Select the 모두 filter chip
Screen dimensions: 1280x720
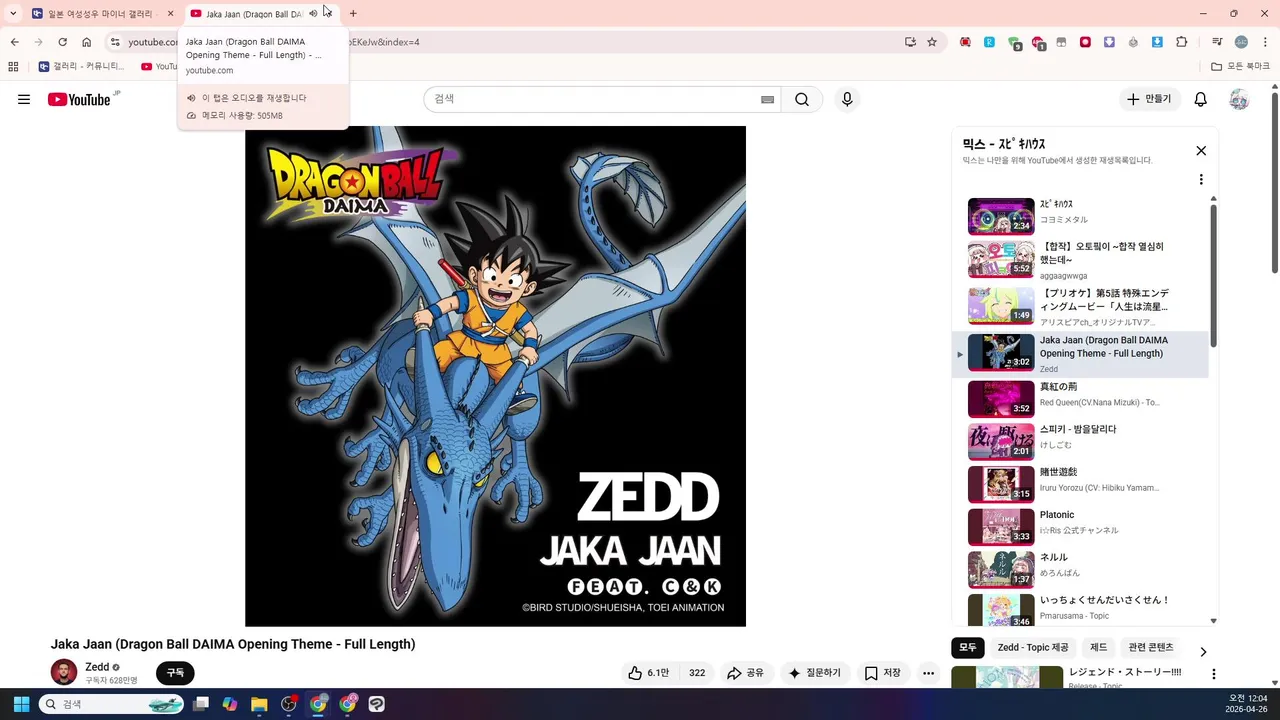coord(968,648)
